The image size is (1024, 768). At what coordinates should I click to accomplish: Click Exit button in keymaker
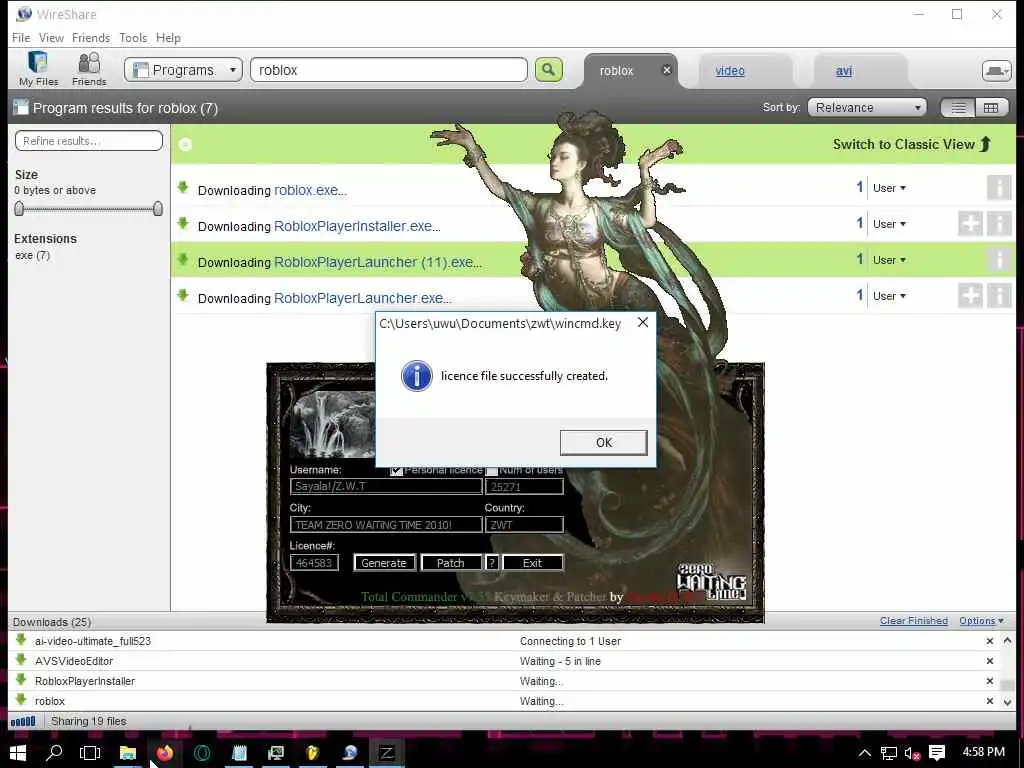point(532,562)
